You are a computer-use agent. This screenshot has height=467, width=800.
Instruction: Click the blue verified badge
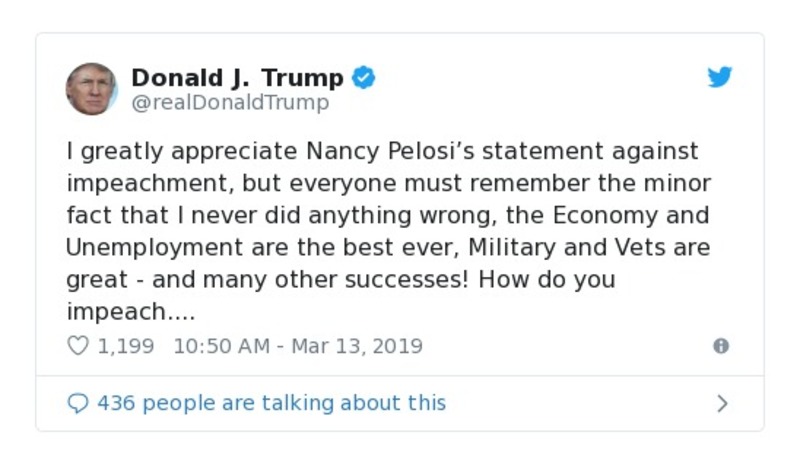click(364, 78)
